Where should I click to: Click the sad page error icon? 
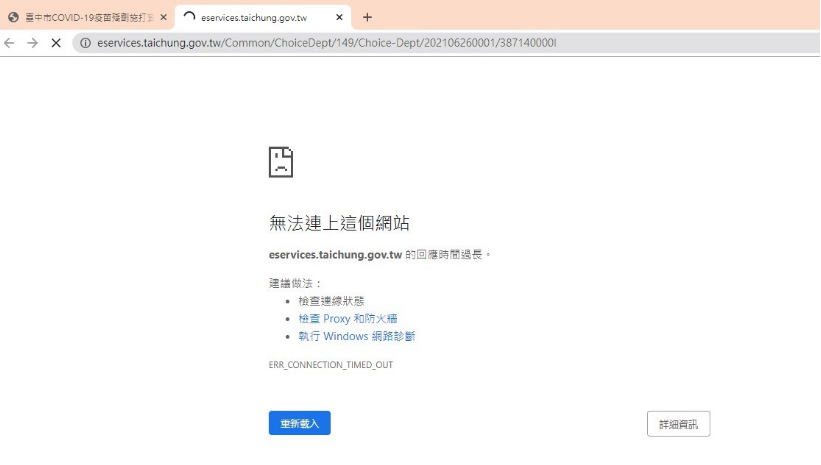(281, 162)
